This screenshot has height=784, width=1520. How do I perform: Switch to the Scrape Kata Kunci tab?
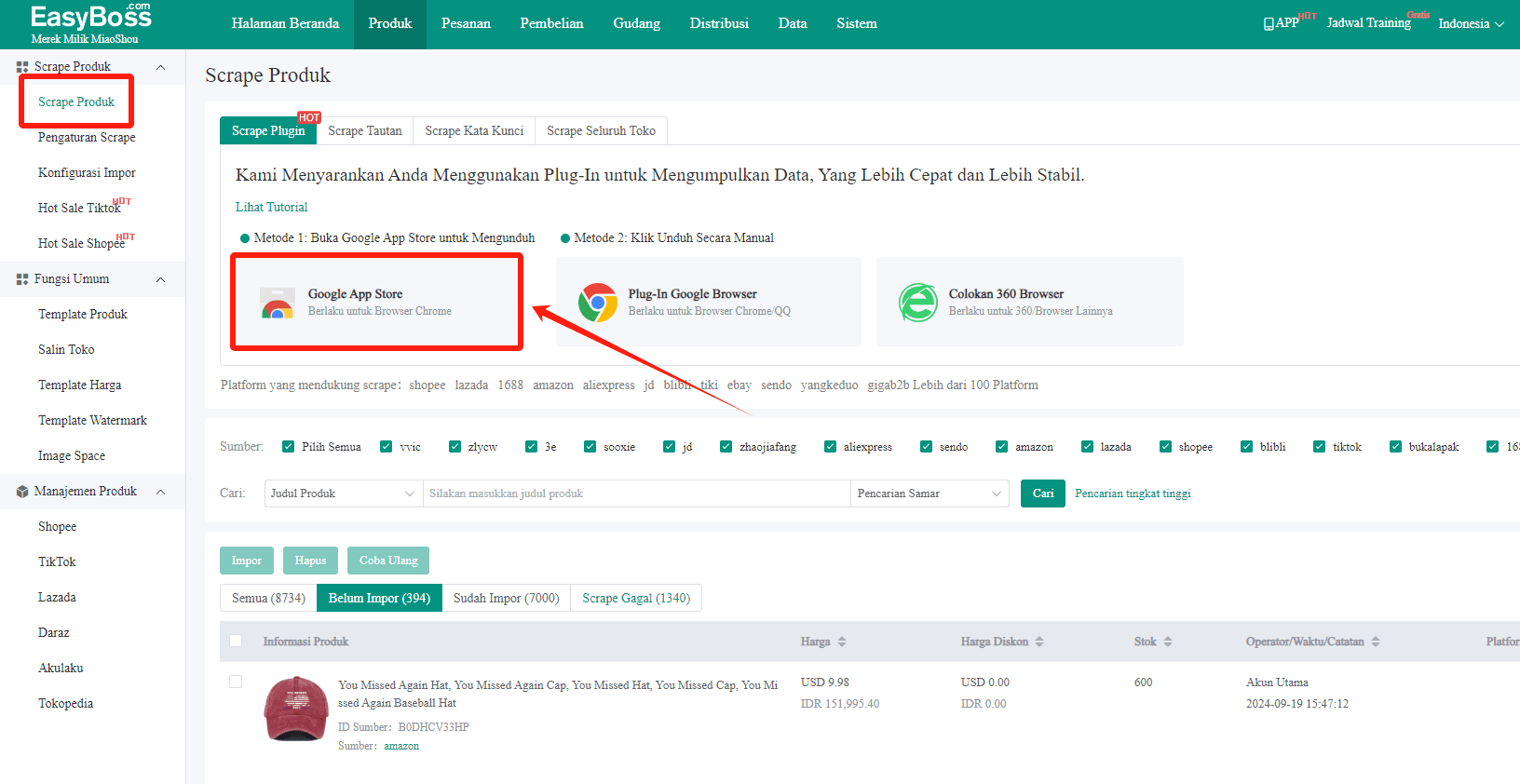474,131
